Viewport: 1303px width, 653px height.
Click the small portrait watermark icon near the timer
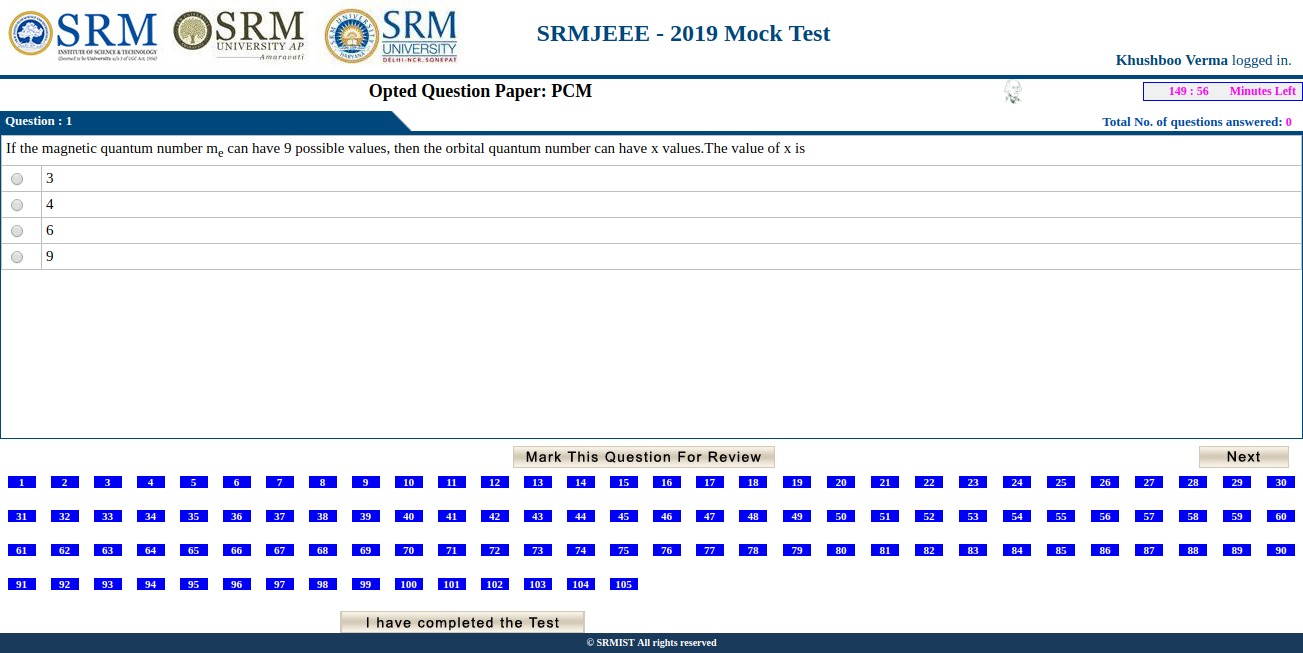point(1013,91)
